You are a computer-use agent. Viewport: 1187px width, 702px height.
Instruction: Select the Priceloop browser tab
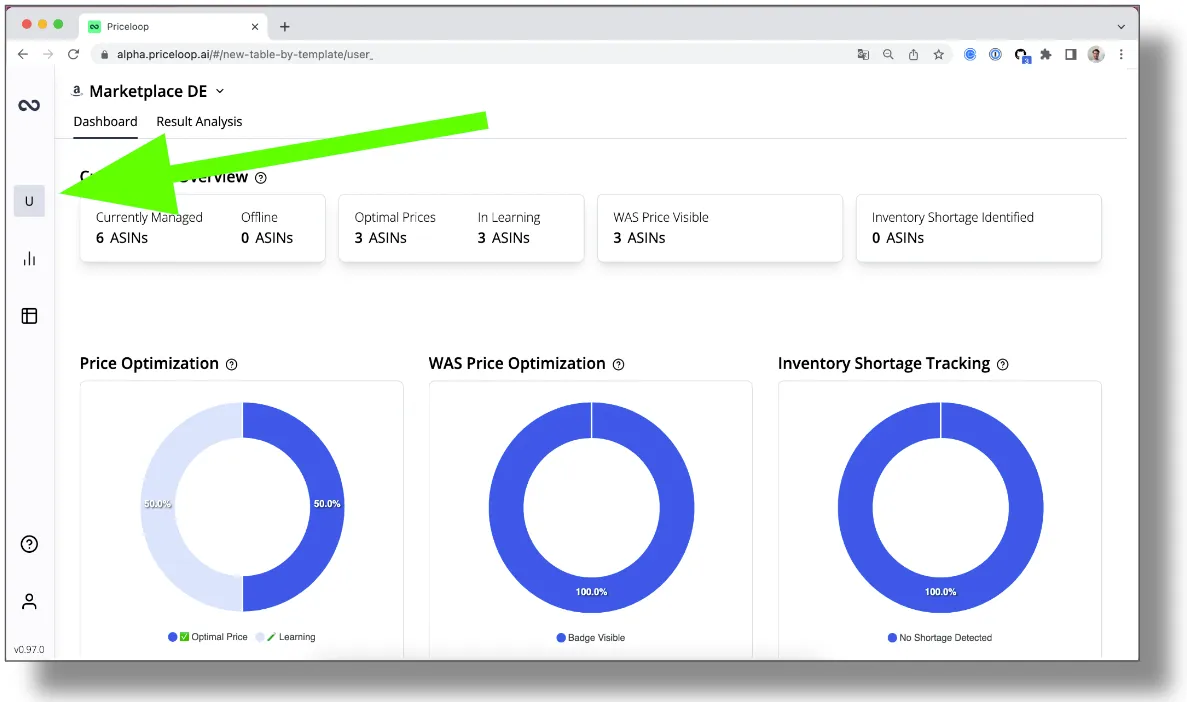173,27
